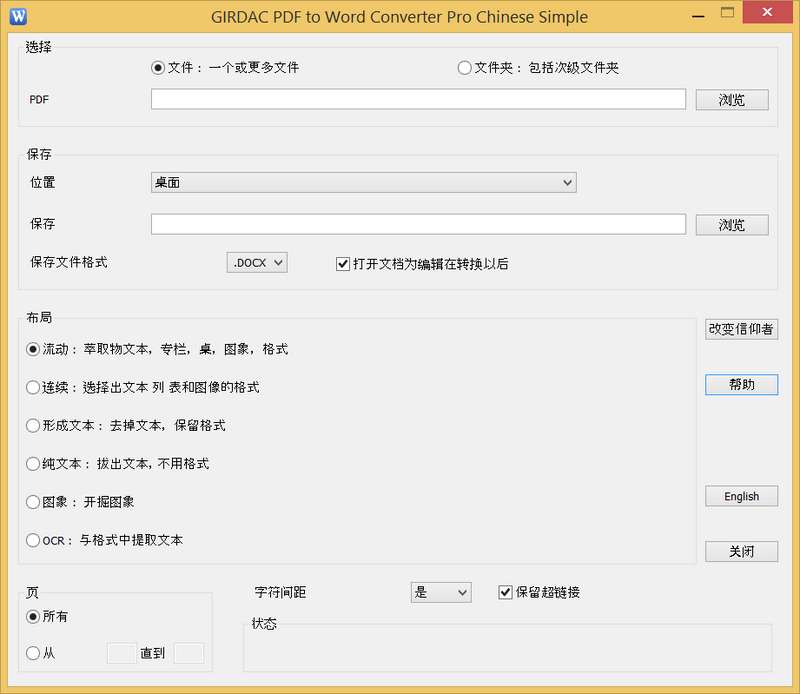The height and width of the screenshot is (694, 800).
Task: Choose the 纯文本 plain text layout
Action: click(34, 464)
